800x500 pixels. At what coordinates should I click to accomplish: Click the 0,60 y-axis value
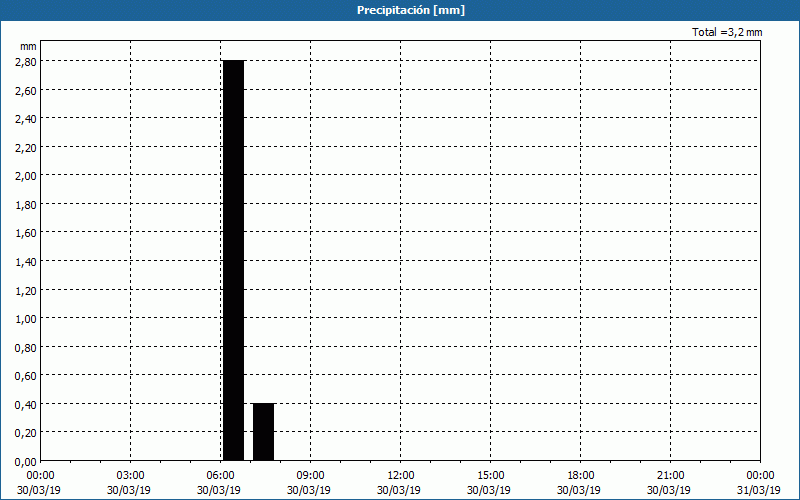click(27, 376)
